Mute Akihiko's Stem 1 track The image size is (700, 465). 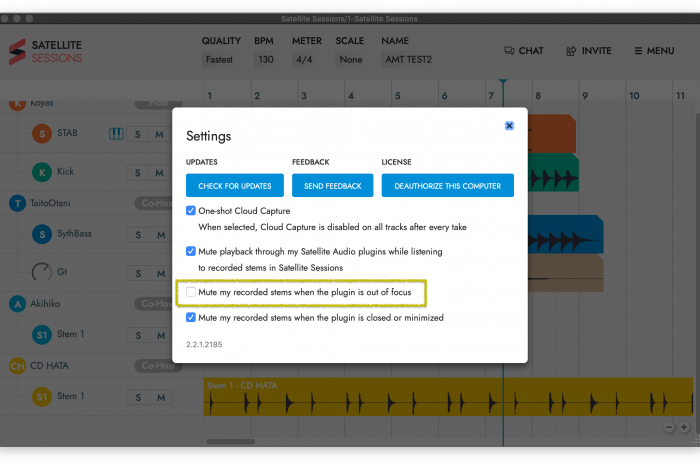(x=161, y=335)
